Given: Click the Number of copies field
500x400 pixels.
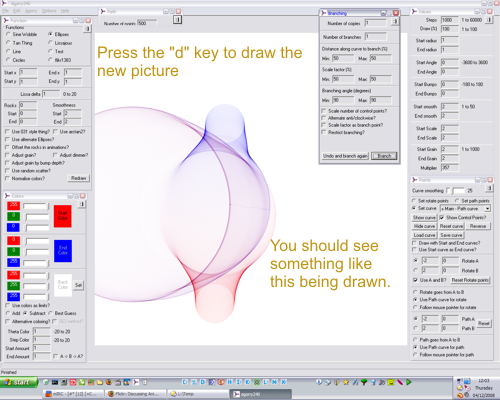Looking at the screenshot, I should pos(376,23).
